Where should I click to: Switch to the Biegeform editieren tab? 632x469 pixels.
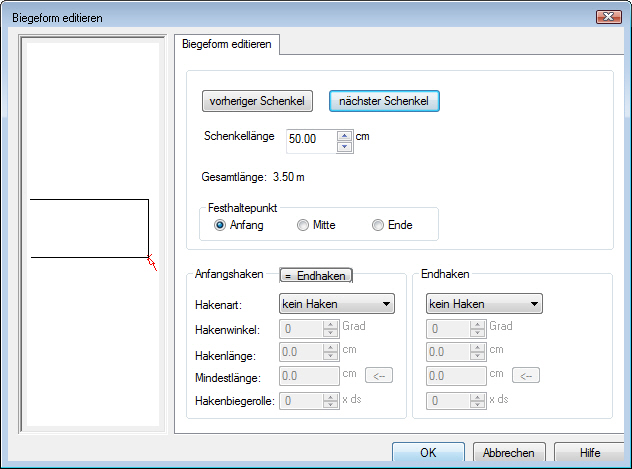pos(227,44)
